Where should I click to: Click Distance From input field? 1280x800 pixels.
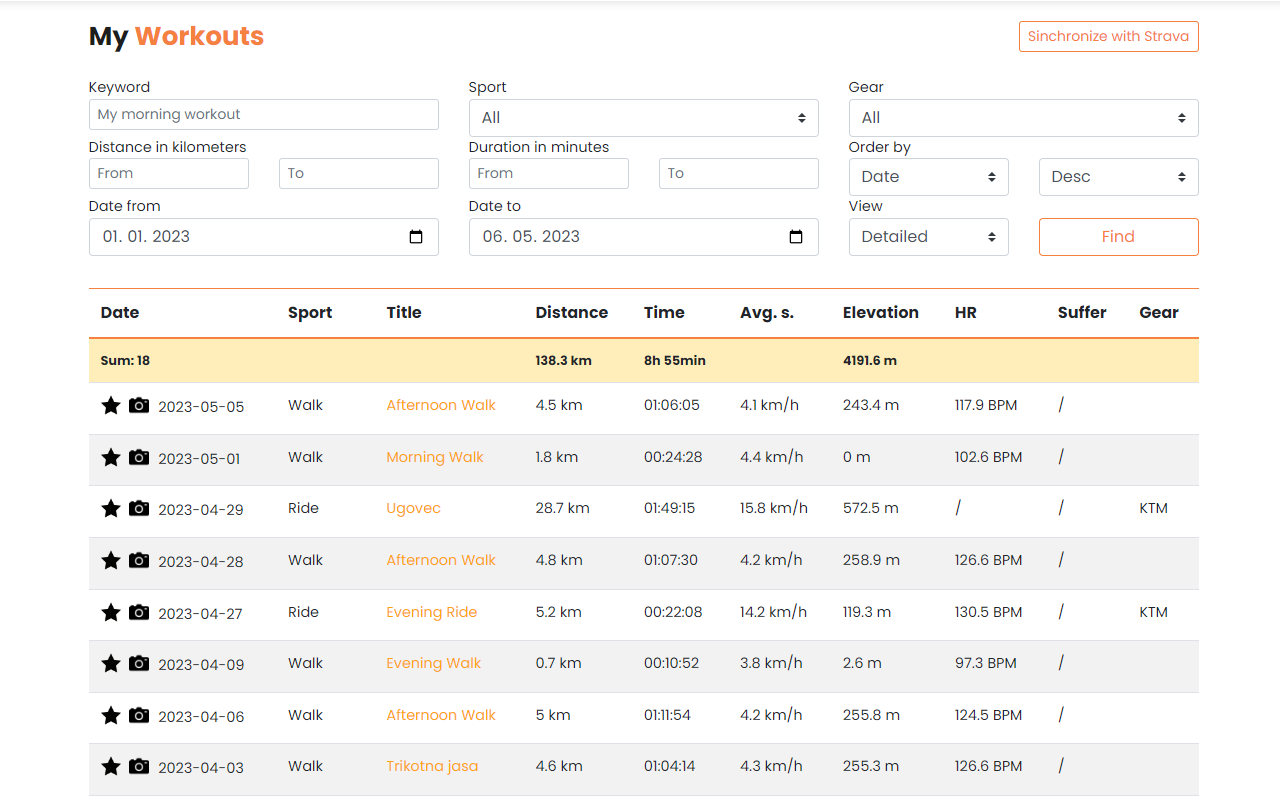(168, 173)
